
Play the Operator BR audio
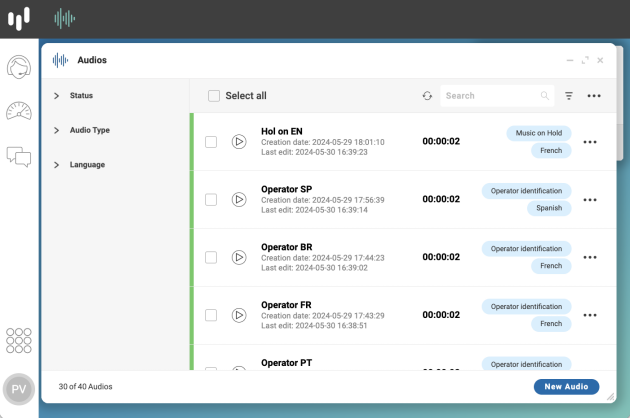[x=239, y=257]
